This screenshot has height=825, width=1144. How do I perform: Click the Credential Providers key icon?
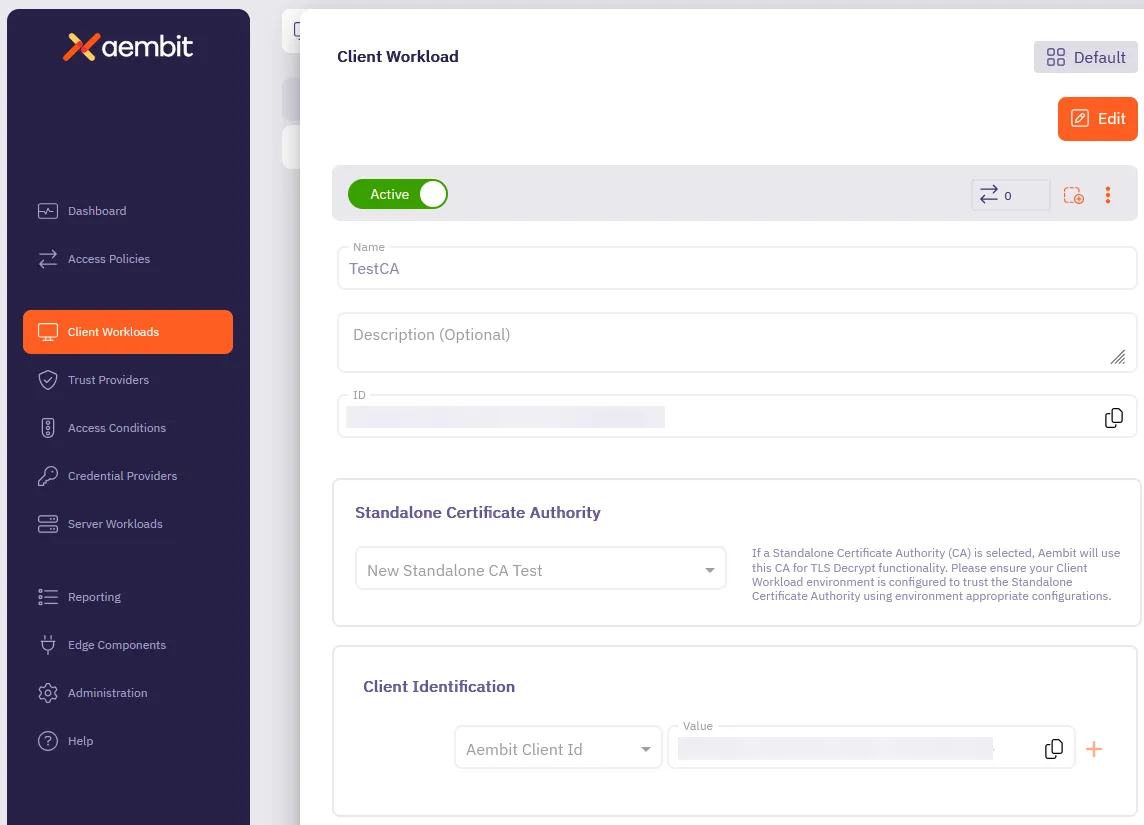[x=47, y=476]
